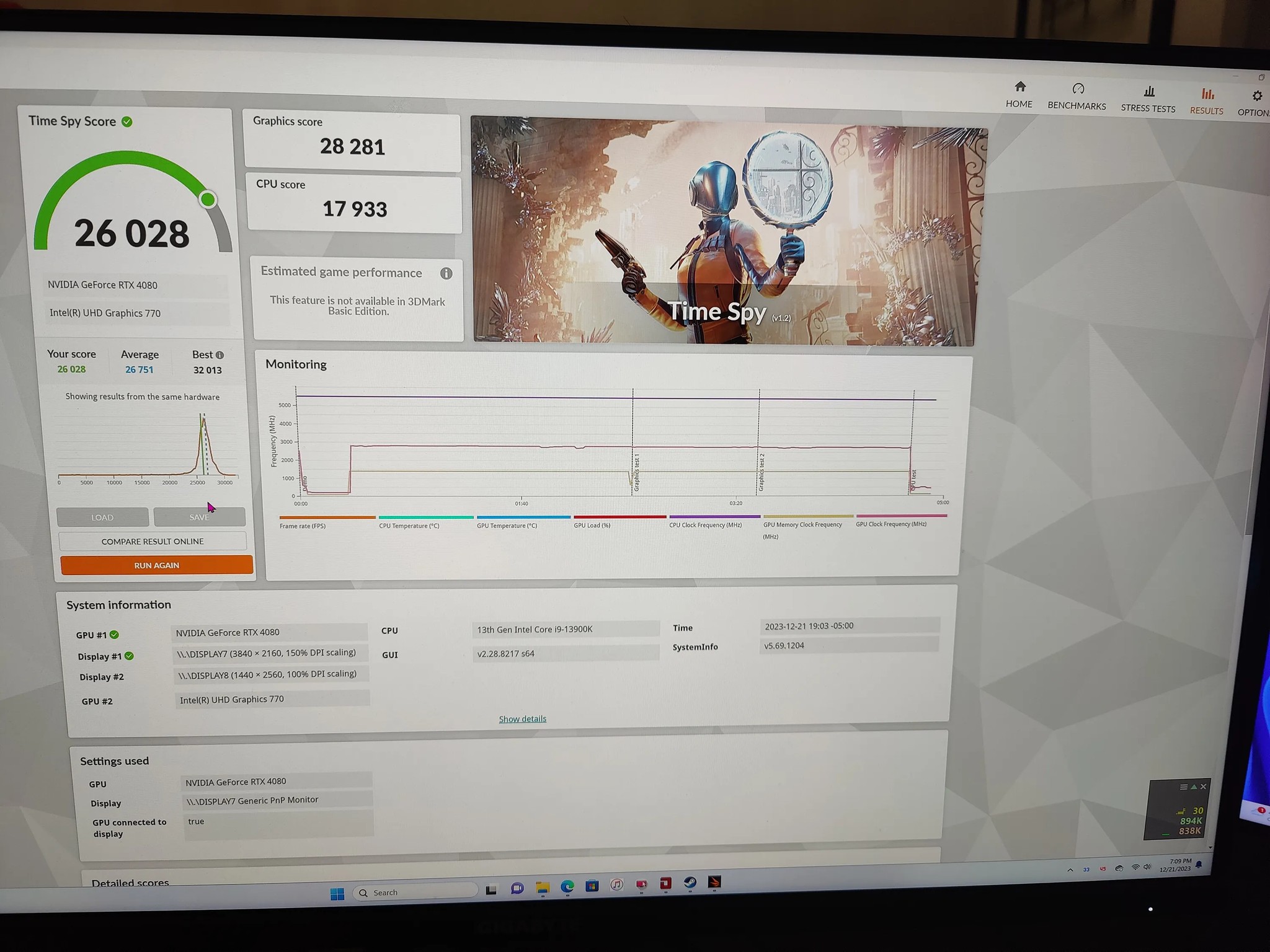Open Task View from the taskbar
Screen dimensions: 1270x952
point(491,890)
